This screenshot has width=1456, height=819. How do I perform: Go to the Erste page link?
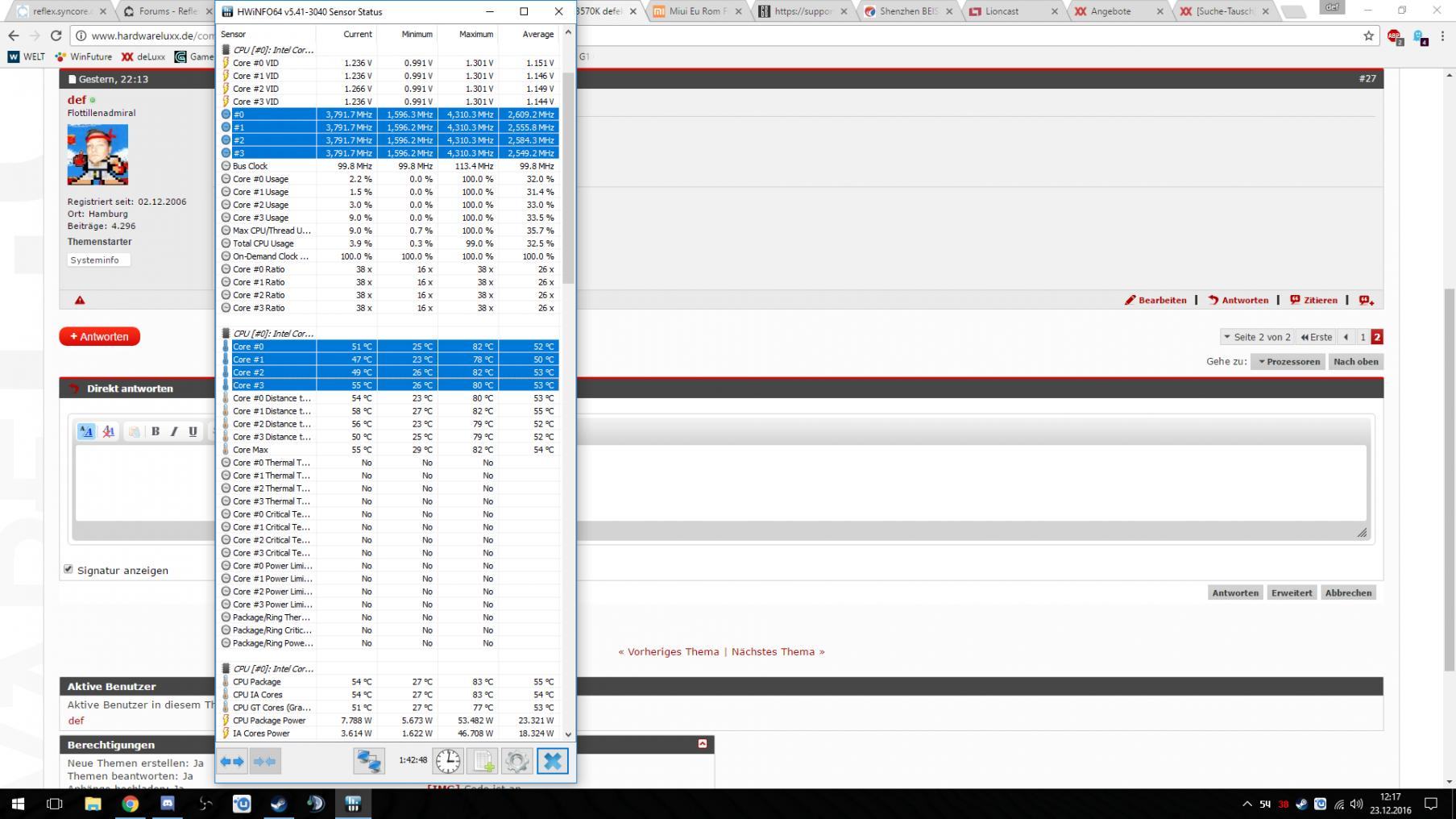point(1316,337)
